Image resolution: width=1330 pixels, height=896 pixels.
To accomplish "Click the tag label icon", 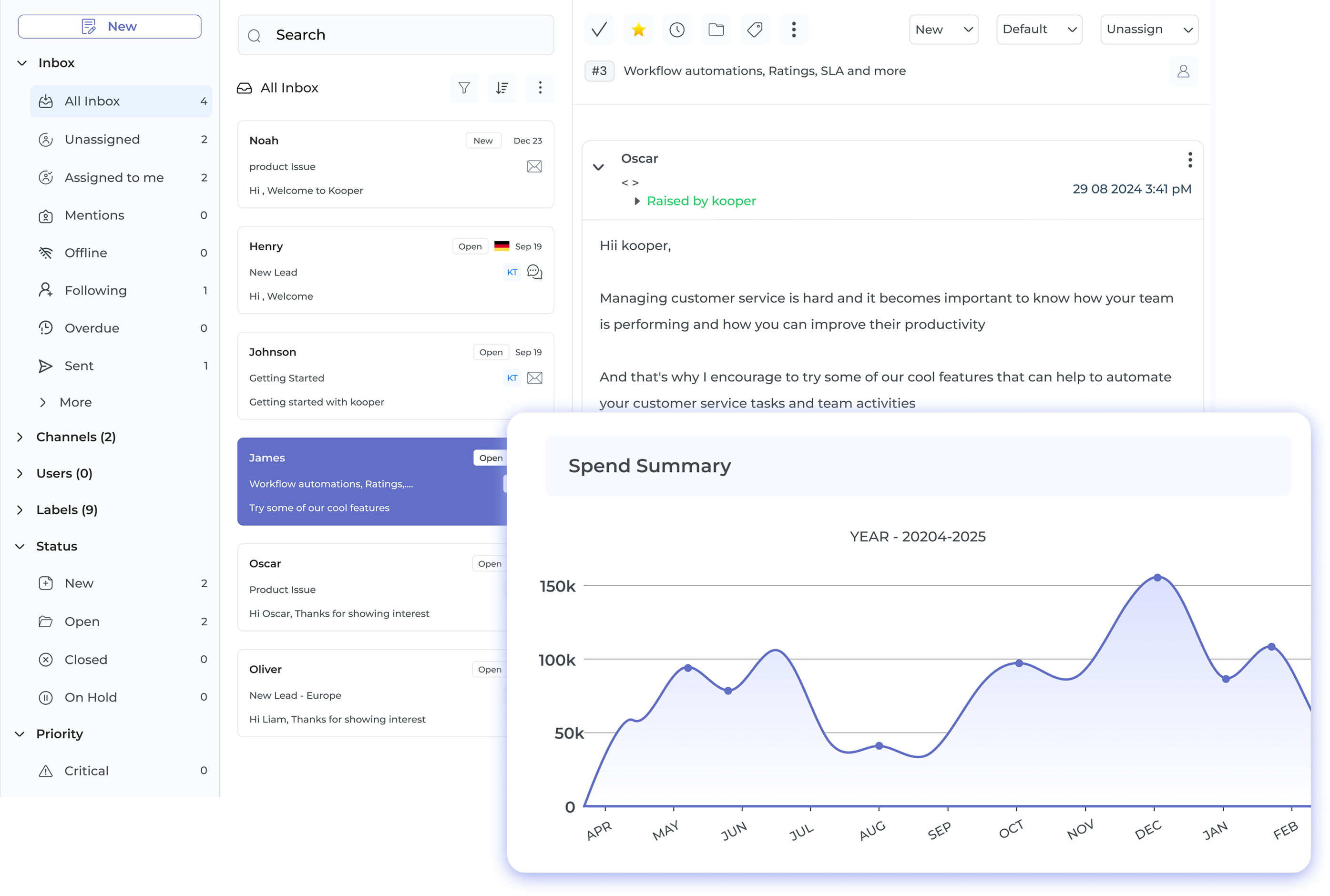I will 755,29.
